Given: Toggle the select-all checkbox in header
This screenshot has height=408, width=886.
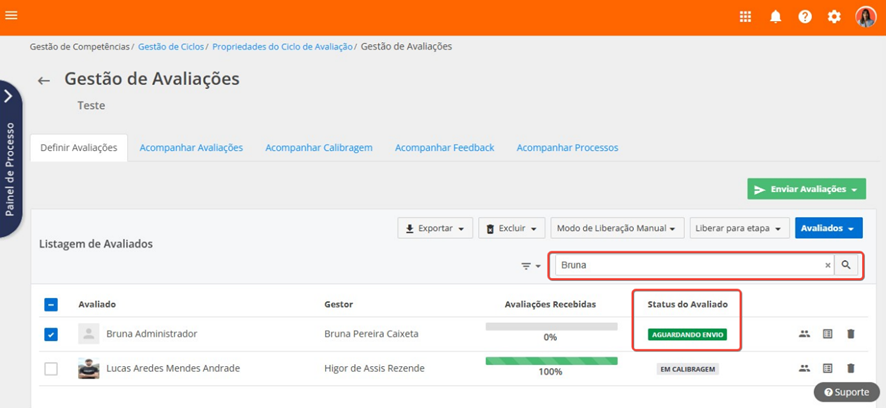Looking at the screenshot, I should 51,305.
